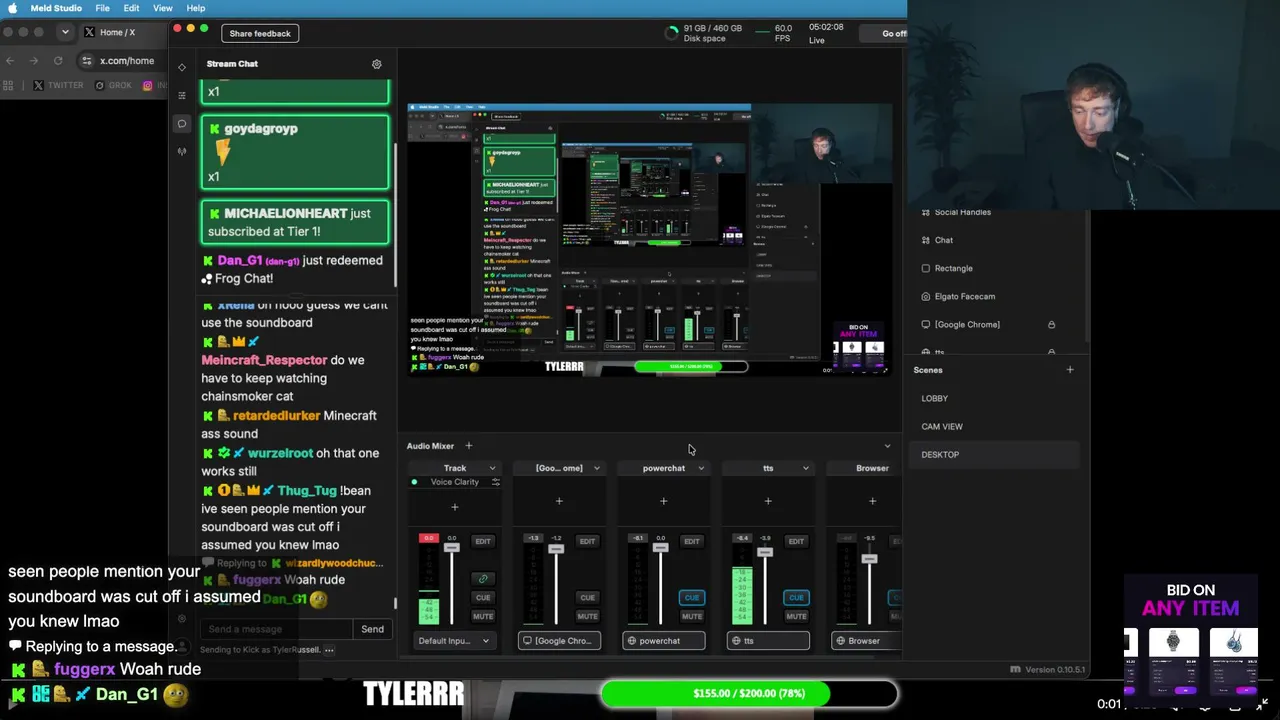Add an effect to the Browser channel
Viewport: 1280px width, 720px height.
point(872,501)
